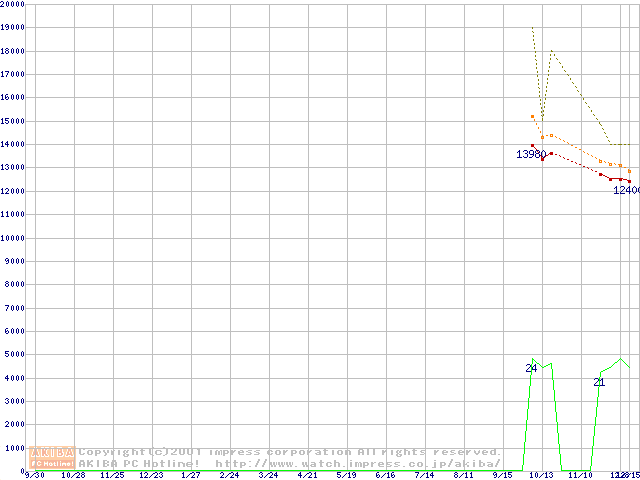Click the 18000 peak of the dashed olive line
The height and width of the screenshot is (480, 640).
[x=551, y=51]
